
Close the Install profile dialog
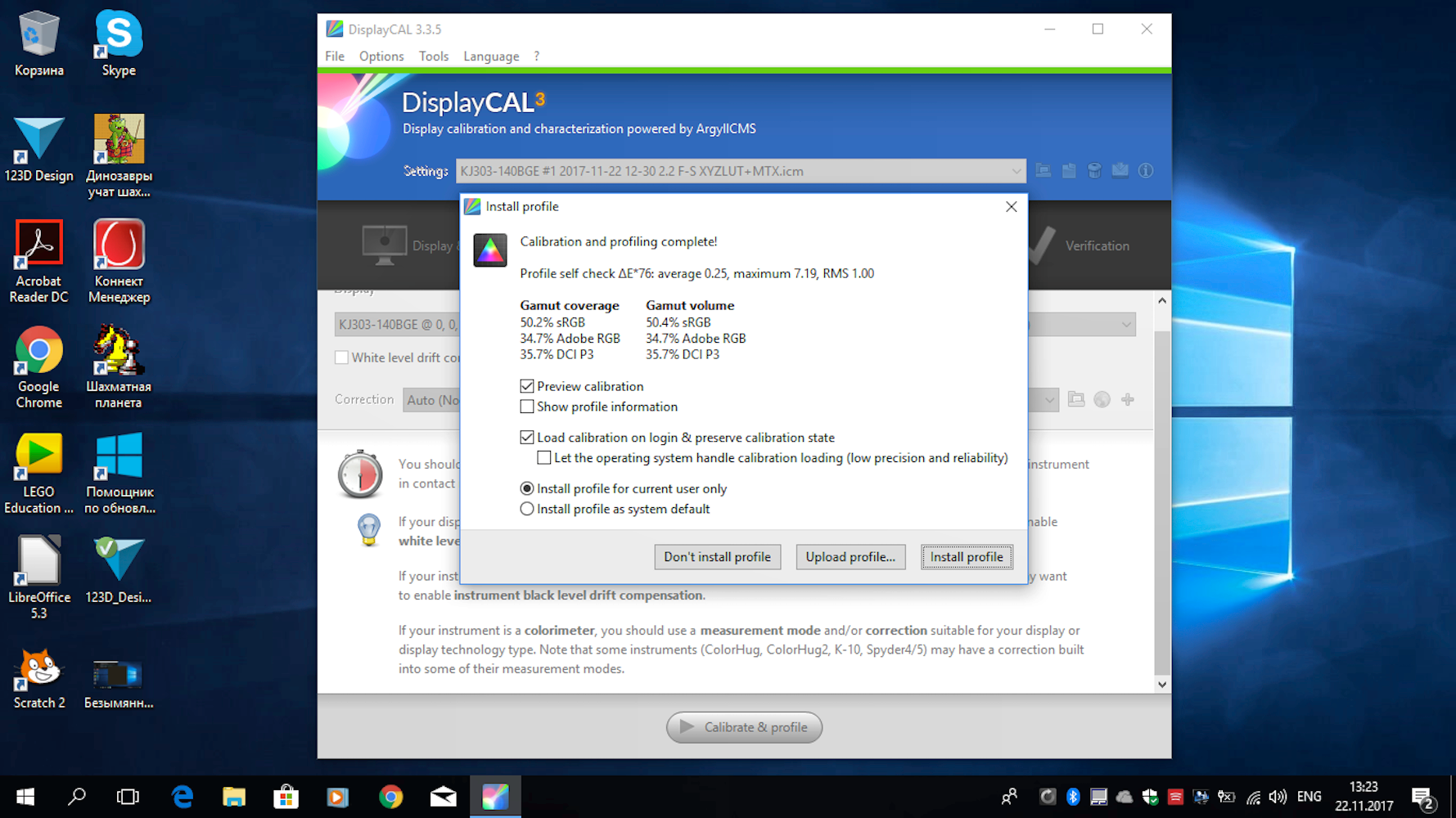click(x=1012, y=207)
